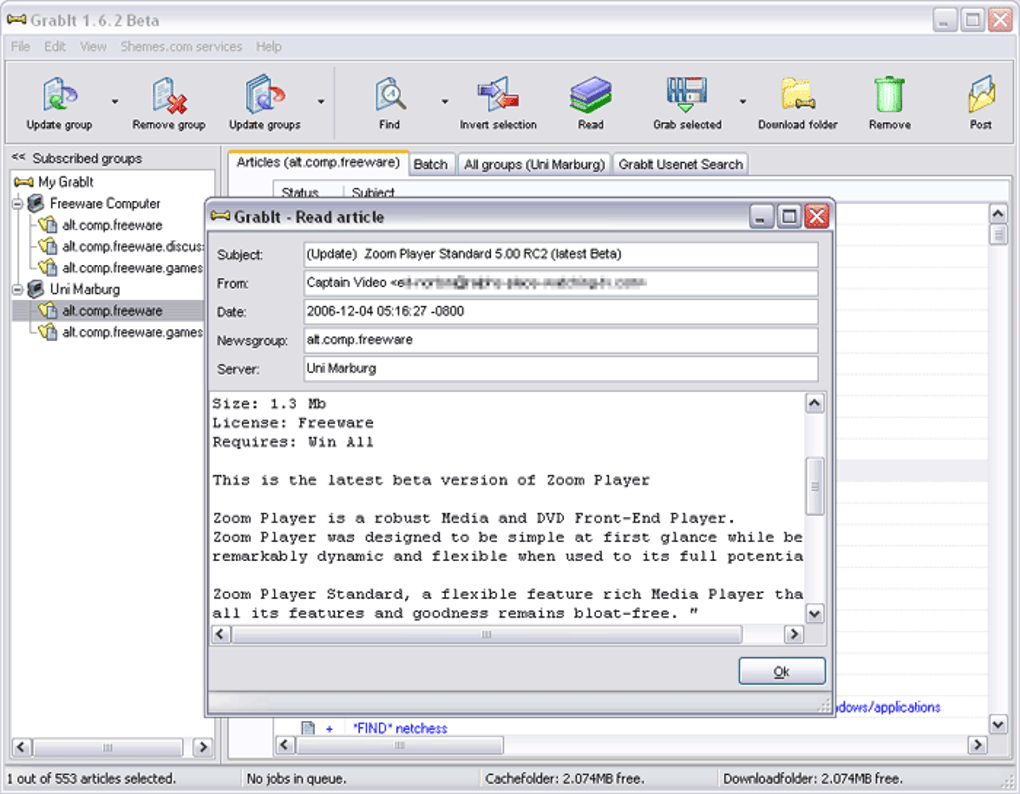Collapse the Subscribed groups panel
The image size is (1020, 794).
tap(18, 157)
